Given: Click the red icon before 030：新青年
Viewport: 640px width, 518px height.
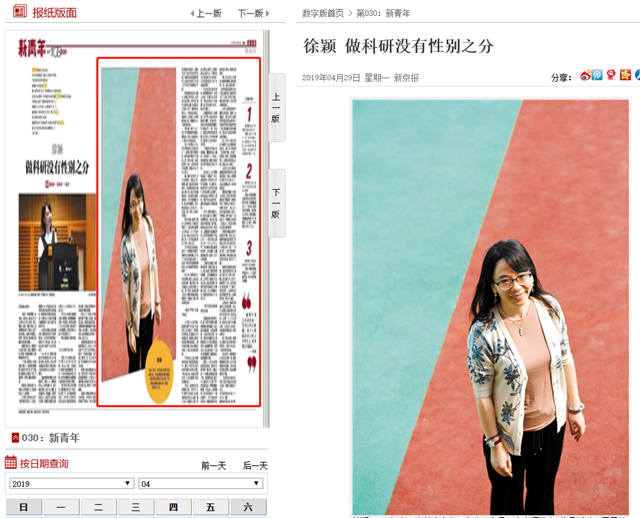Looking at the screenshot, I should coord(14,438).
